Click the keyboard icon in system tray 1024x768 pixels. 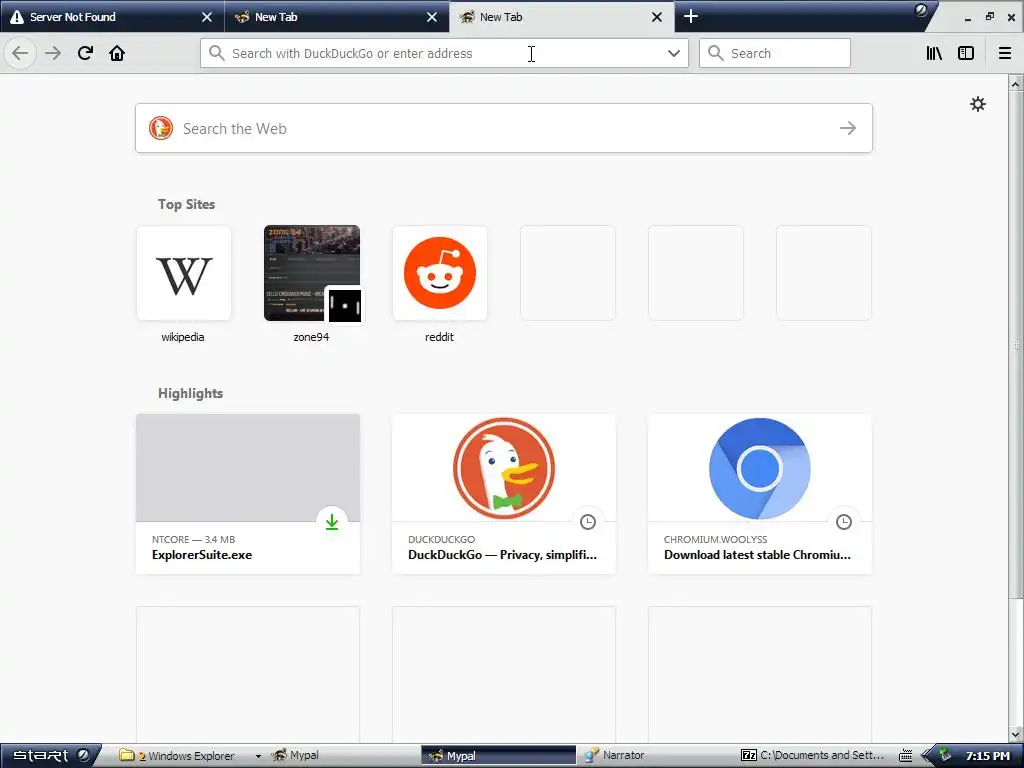pos(905,756)
